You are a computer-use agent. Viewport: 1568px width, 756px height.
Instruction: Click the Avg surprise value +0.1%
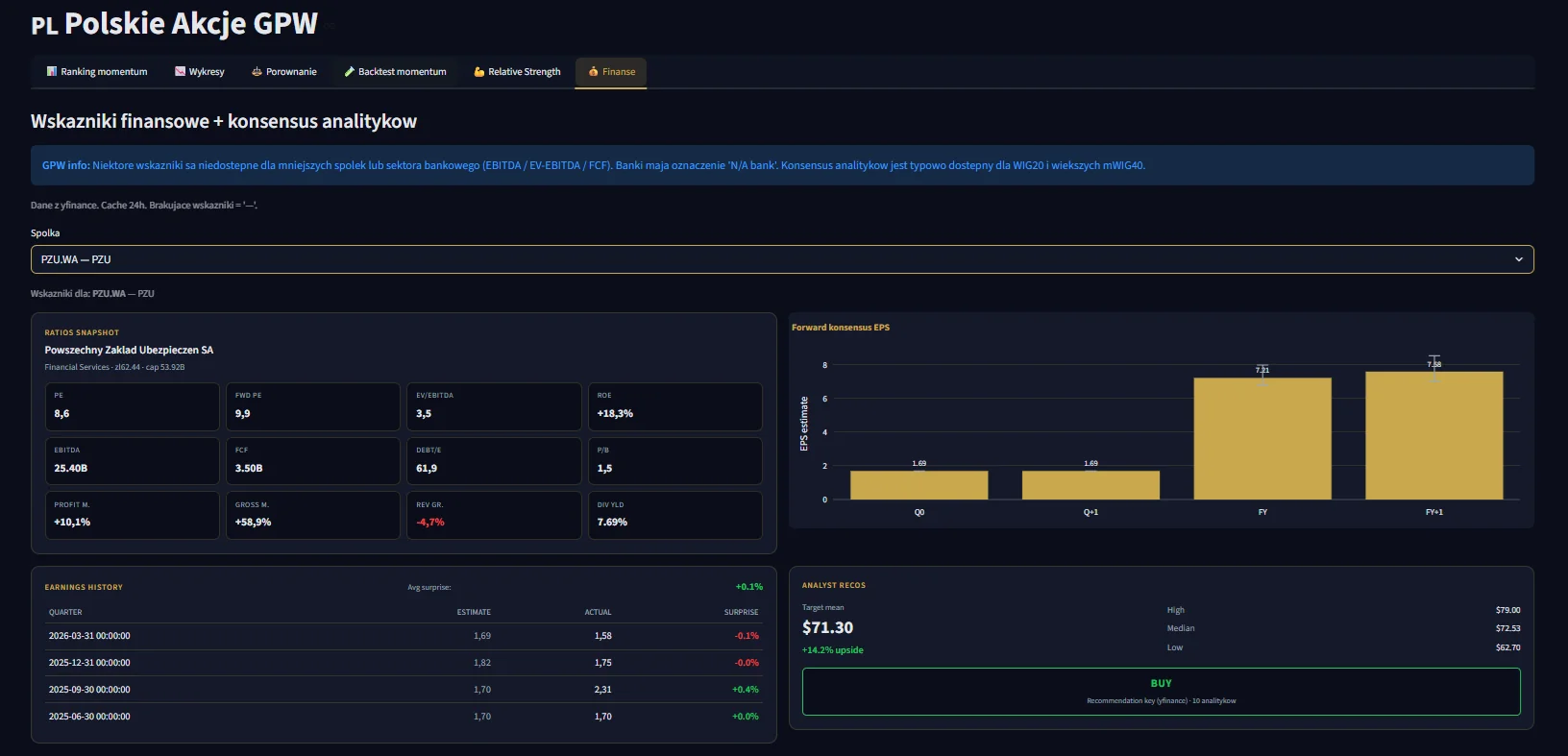click(x=749, y=587)
